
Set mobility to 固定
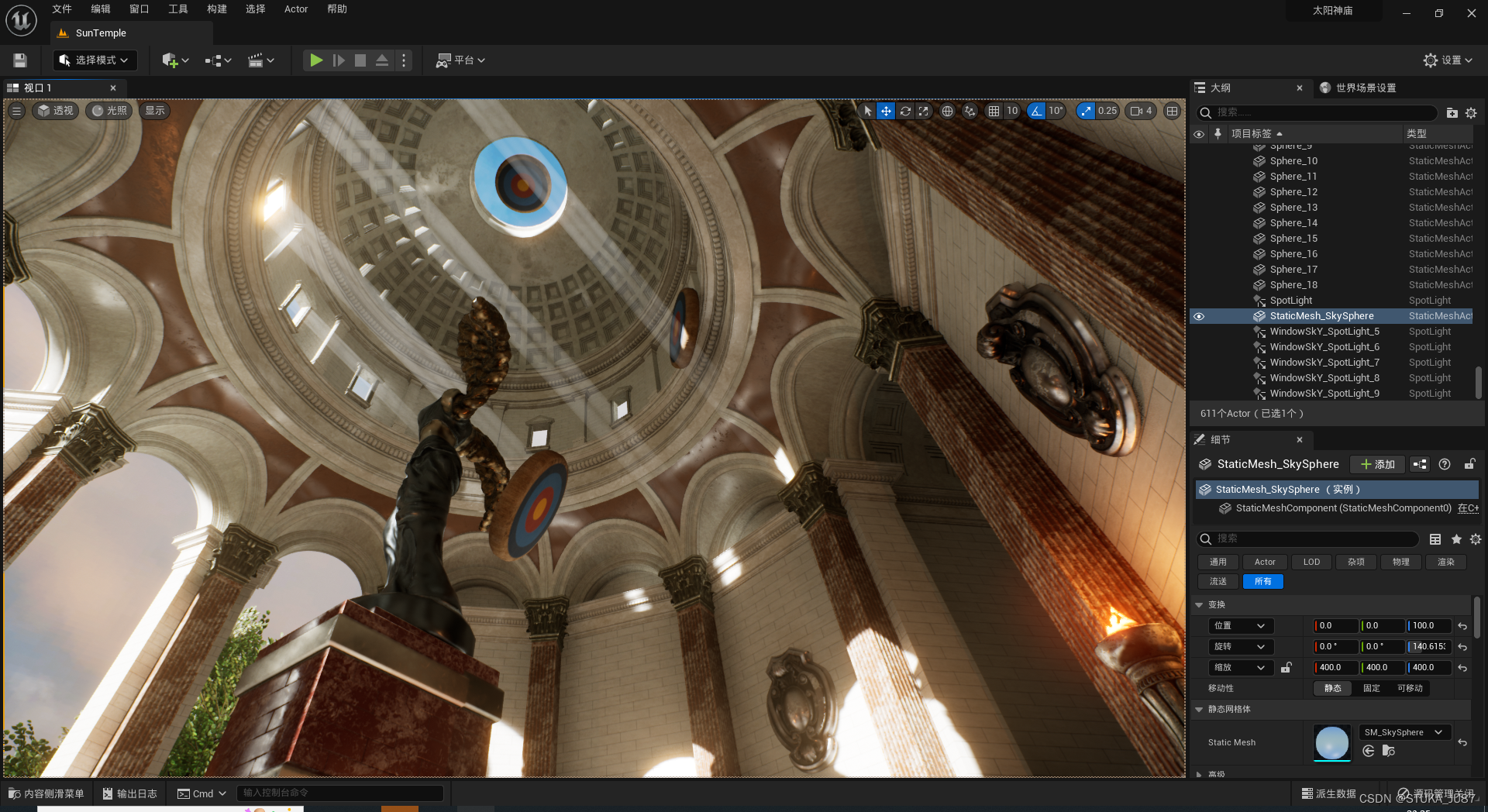[x=1371, y=688]
